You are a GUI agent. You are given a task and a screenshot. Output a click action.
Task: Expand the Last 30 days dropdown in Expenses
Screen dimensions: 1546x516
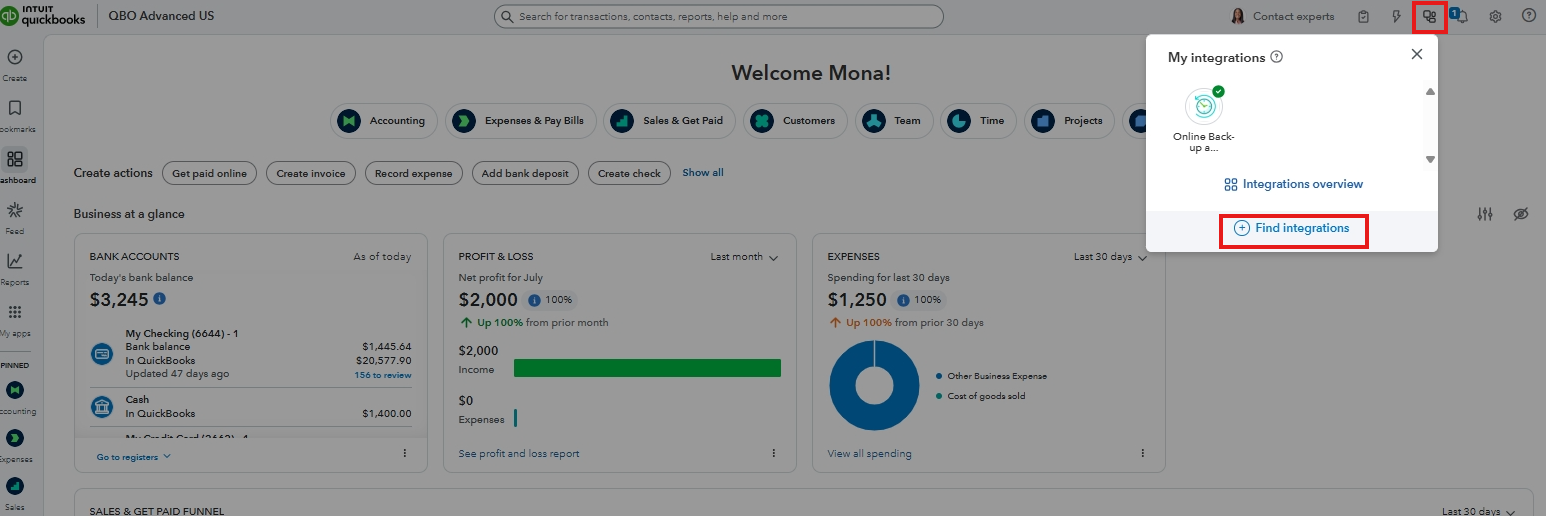coord(1110,257)
